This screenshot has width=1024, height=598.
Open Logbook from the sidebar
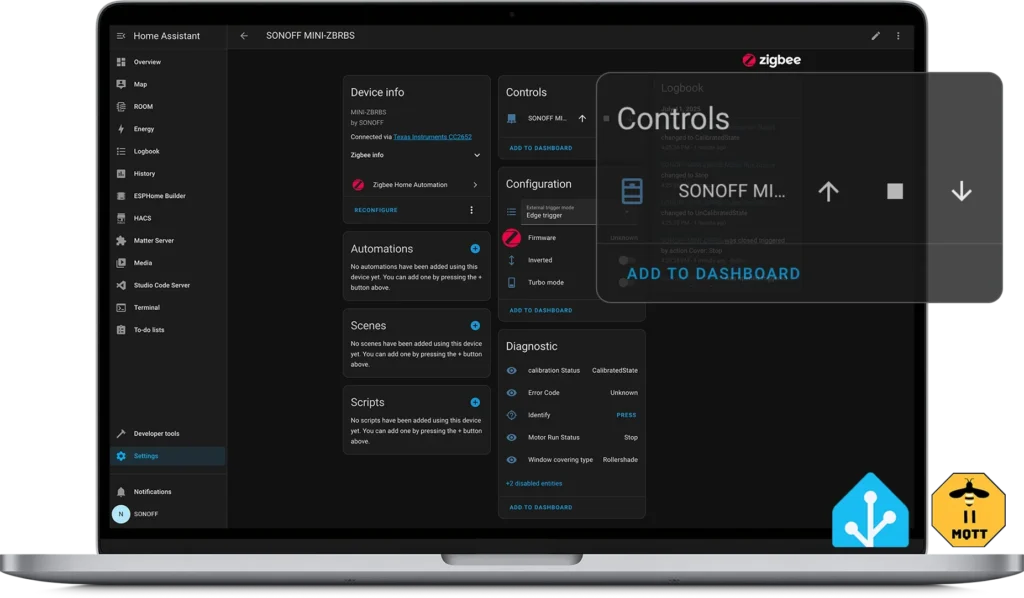point(167,151)
